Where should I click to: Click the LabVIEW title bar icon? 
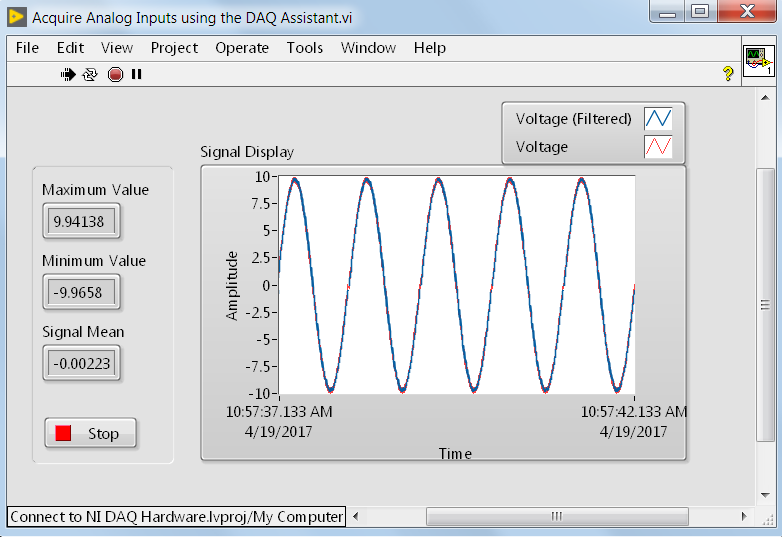(x=17, y=18)
